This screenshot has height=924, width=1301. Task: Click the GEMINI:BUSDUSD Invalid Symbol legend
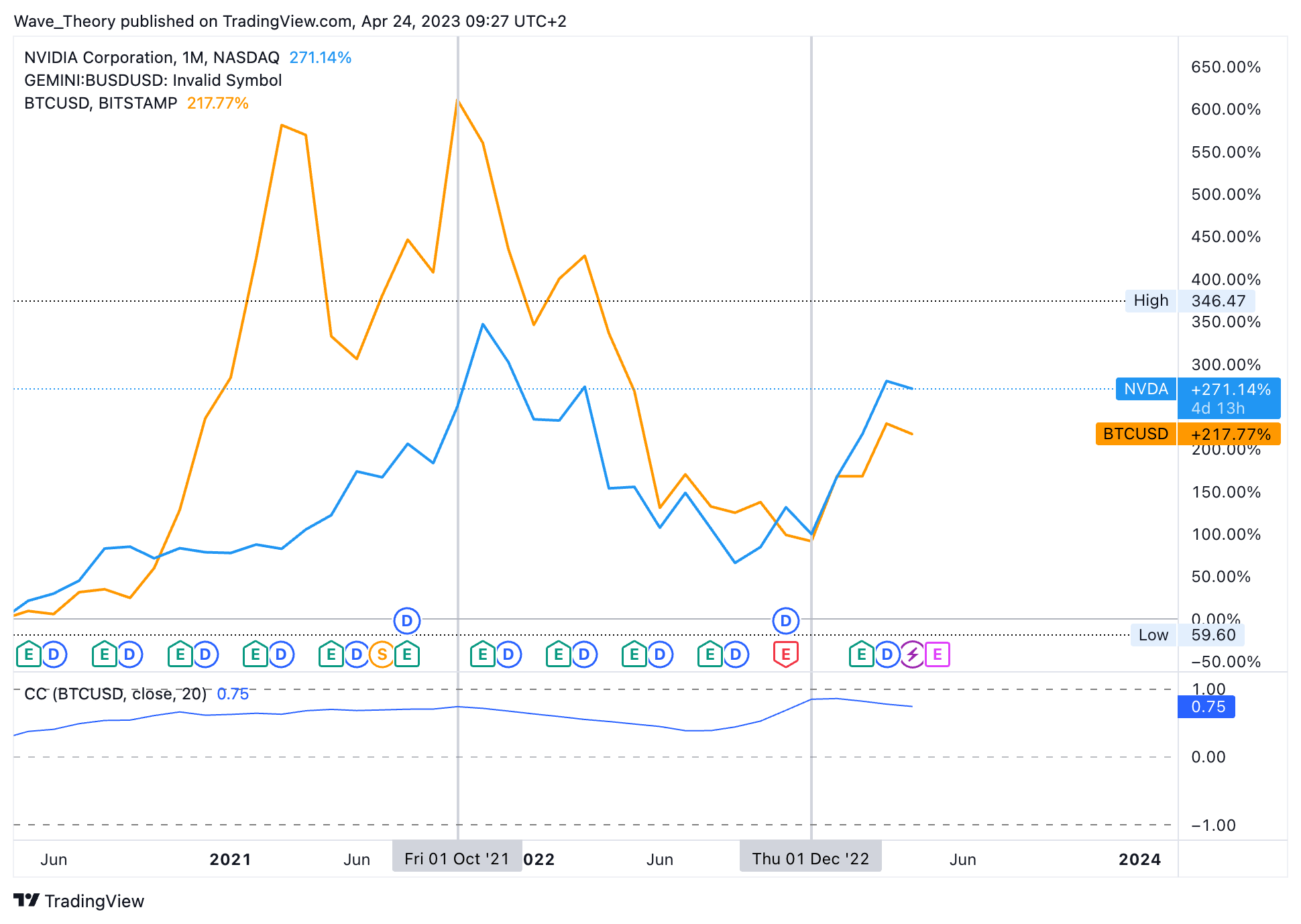click(x=153, y=80)
